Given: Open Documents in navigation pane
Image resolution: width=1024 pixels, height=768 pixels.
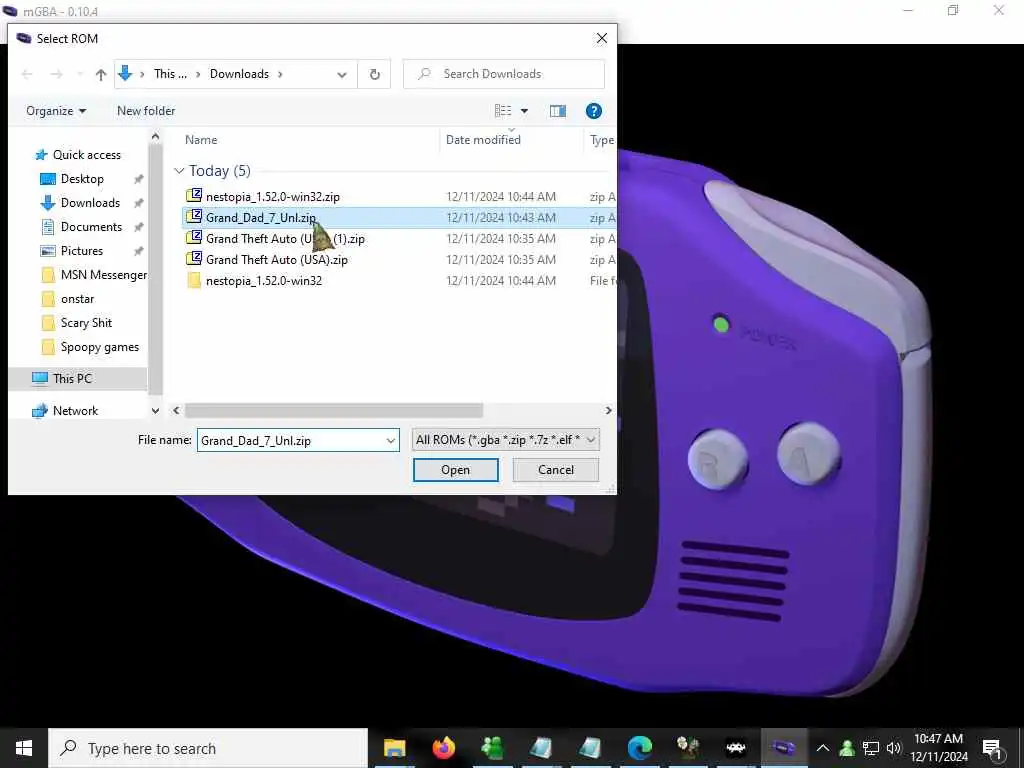Looking at the screenshot, I should (91, 227).
